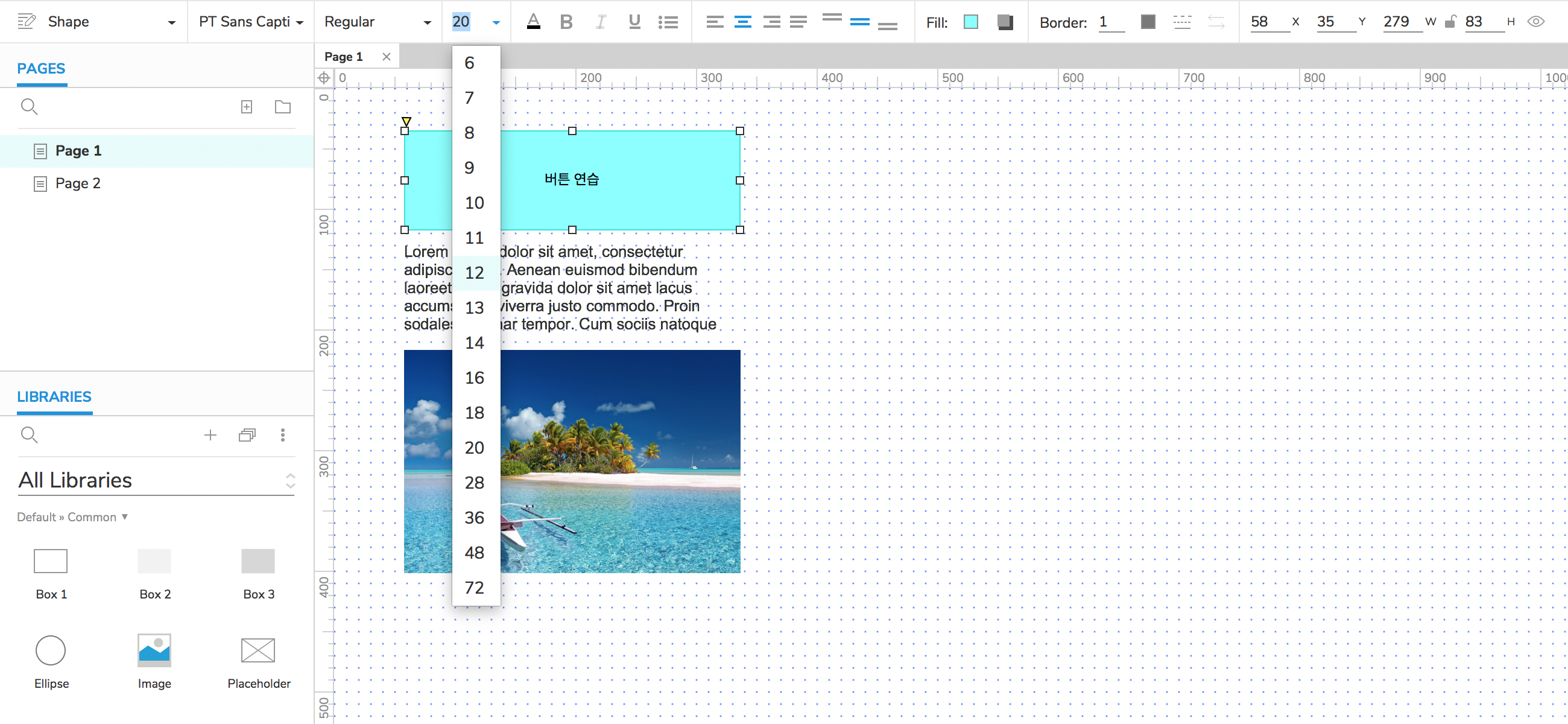Open the PT Sans Caption font dropdown
1568x724 pixels.
250,22
